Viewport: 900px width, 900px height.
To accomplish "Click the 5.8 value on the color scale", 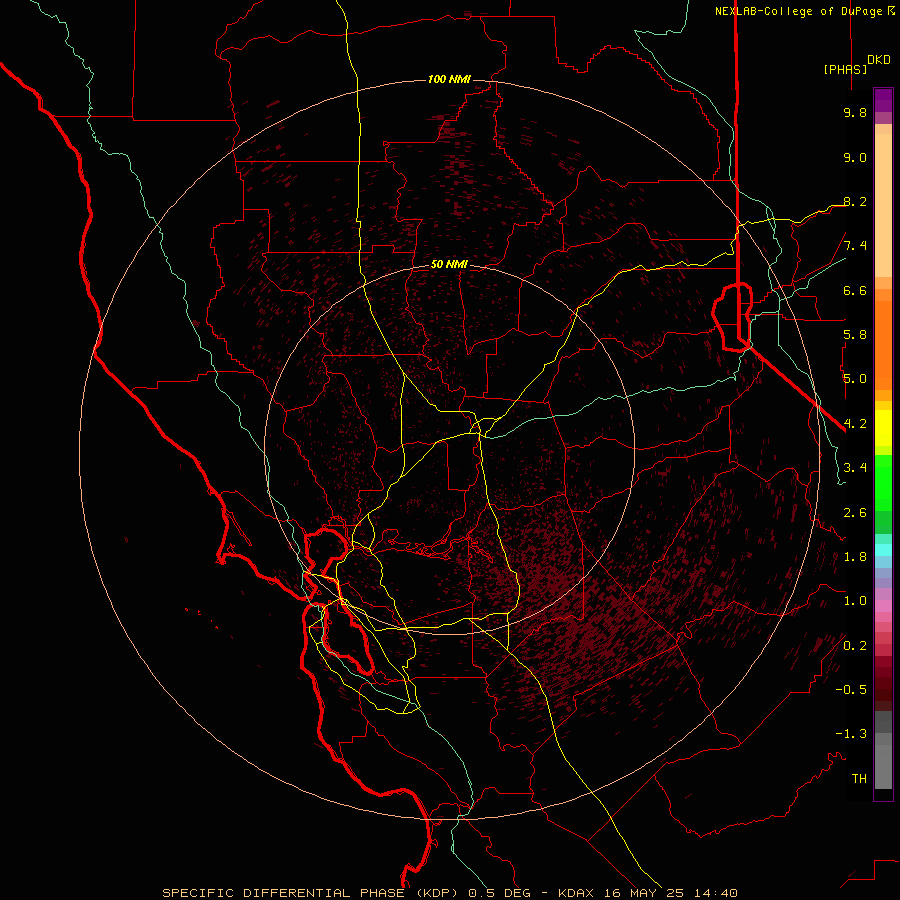I will tap(855, 335).
